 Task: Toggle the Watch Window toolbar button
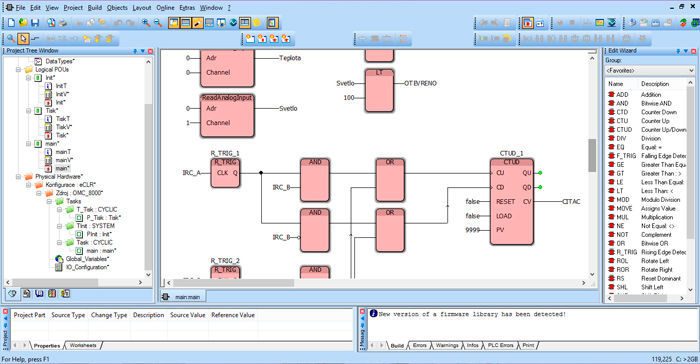point(221,23)
